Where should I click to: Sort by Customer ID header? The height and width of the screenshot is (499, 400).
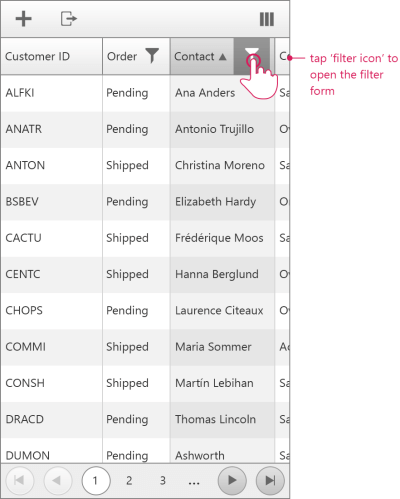[x=37, y=56]
